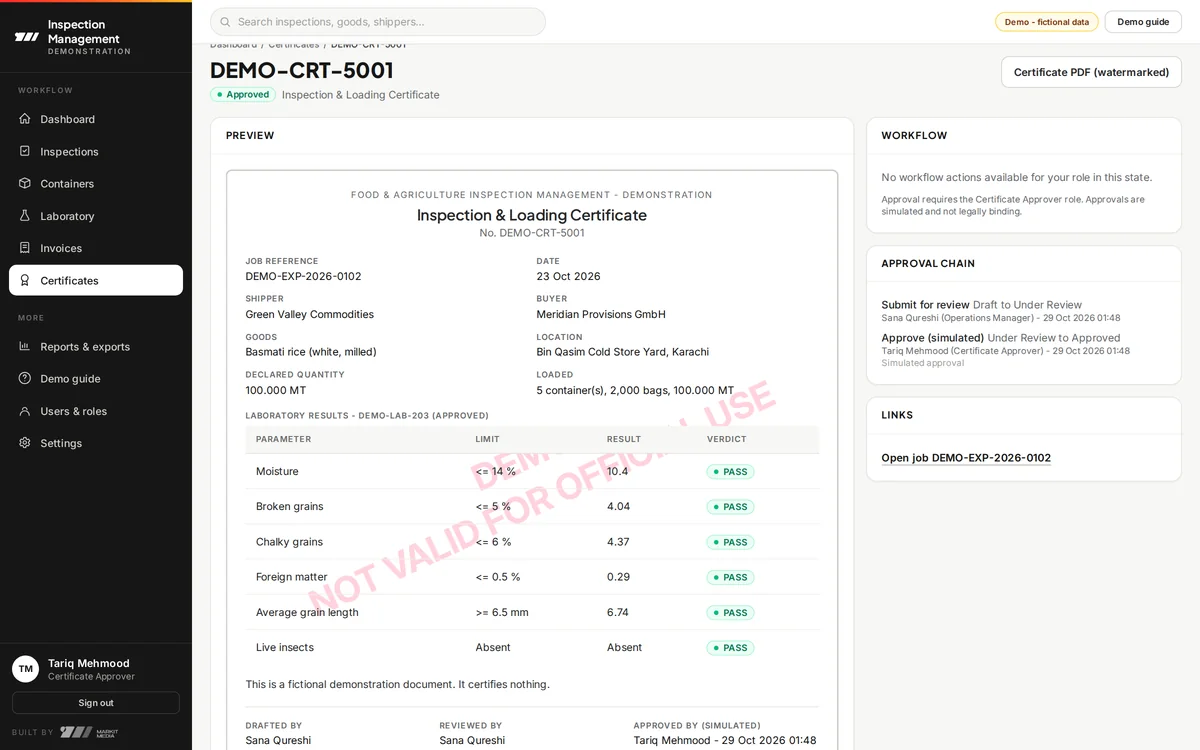The width and height of the screenshot is (1200, 750).
Task: Click the Settings gear icon
Action: 25,443
